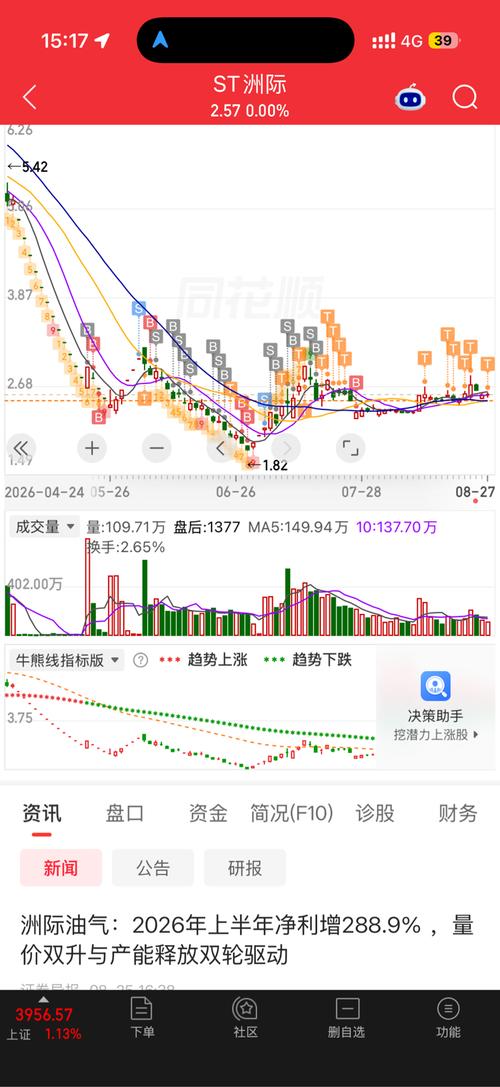This screenshot has height=1087, width=500.
Task: Remove stock via 删自选 icon
Action: click(347, 1017)
